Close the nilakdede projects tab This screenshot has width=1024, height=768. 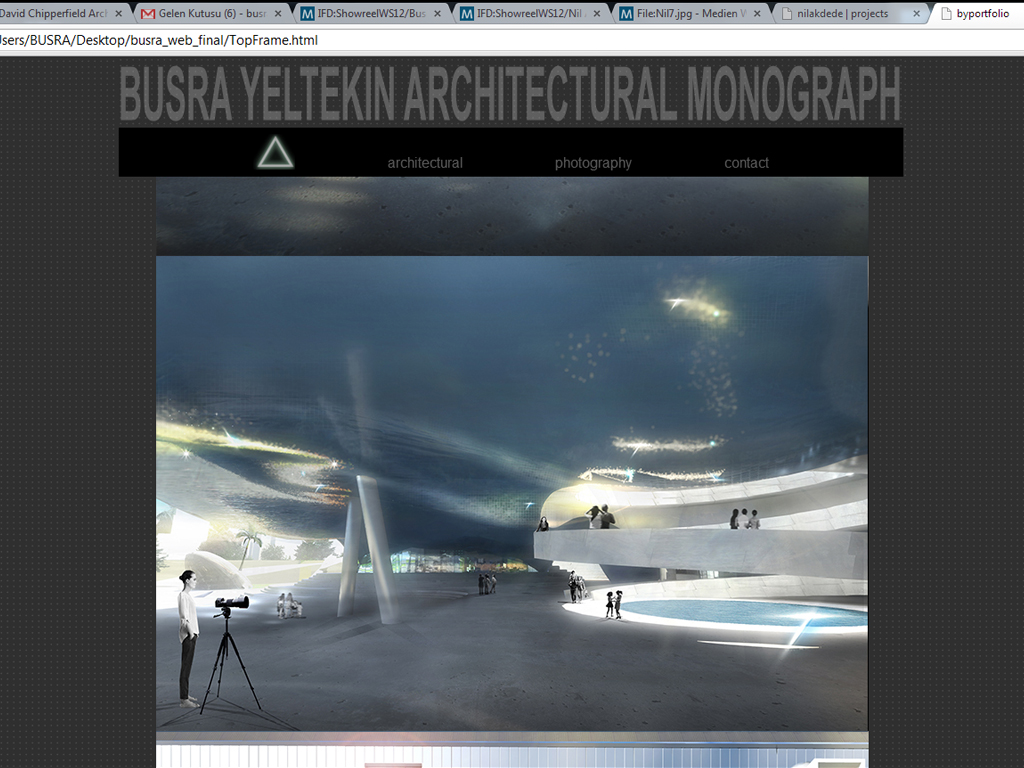pos(914,14)
